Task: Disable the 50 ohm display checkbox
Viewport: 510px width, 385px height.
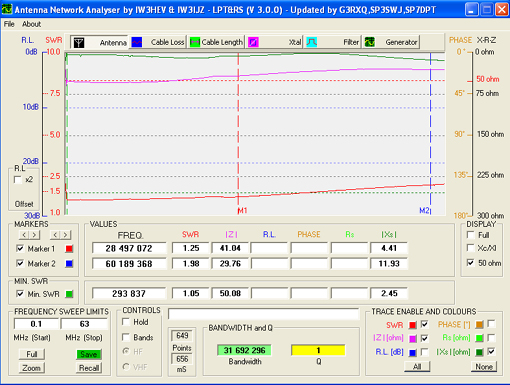Action: [470, 263]
